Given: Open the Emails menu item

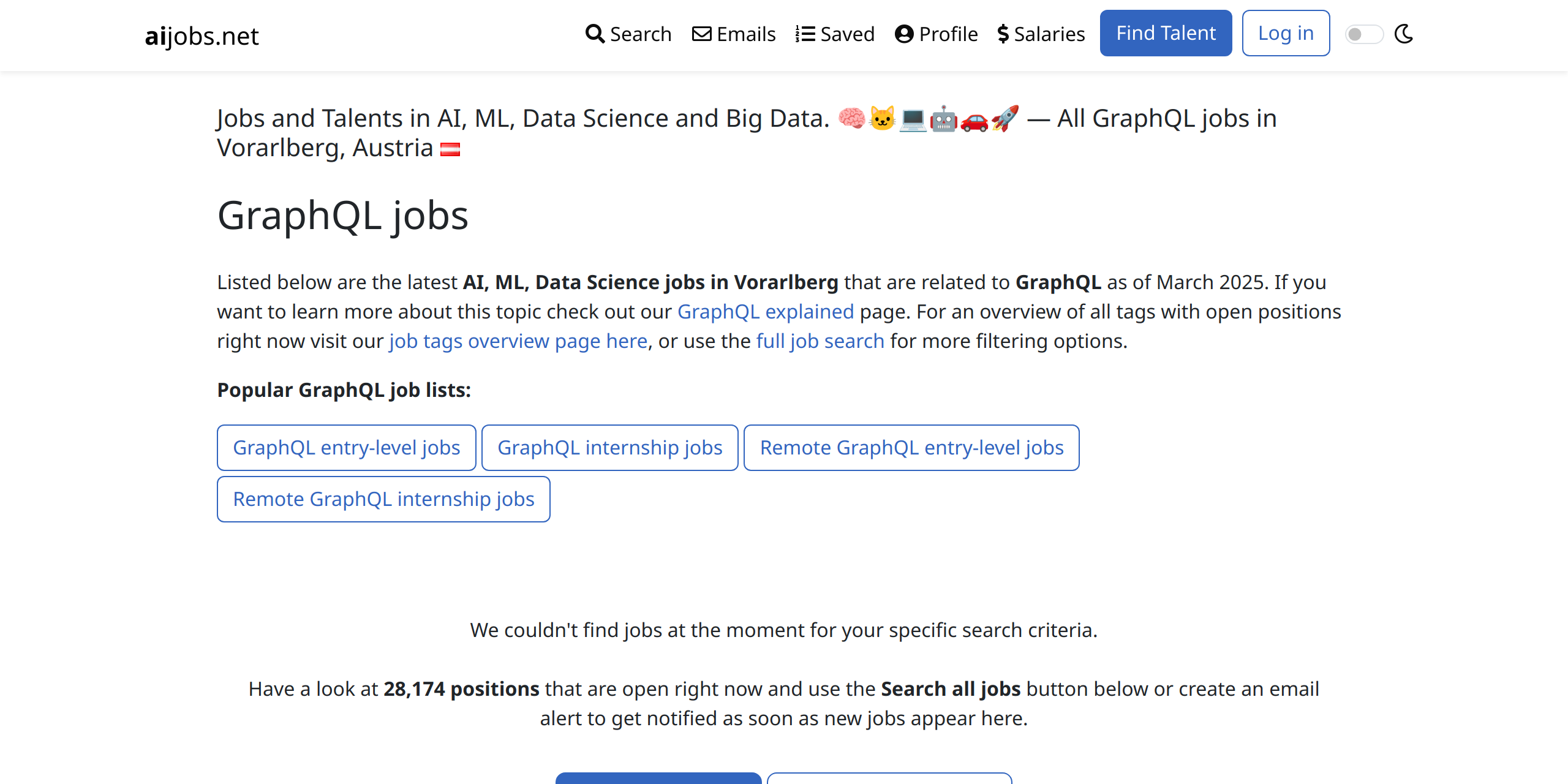Looking at the screenshot, I should click(x=734, y=34).
